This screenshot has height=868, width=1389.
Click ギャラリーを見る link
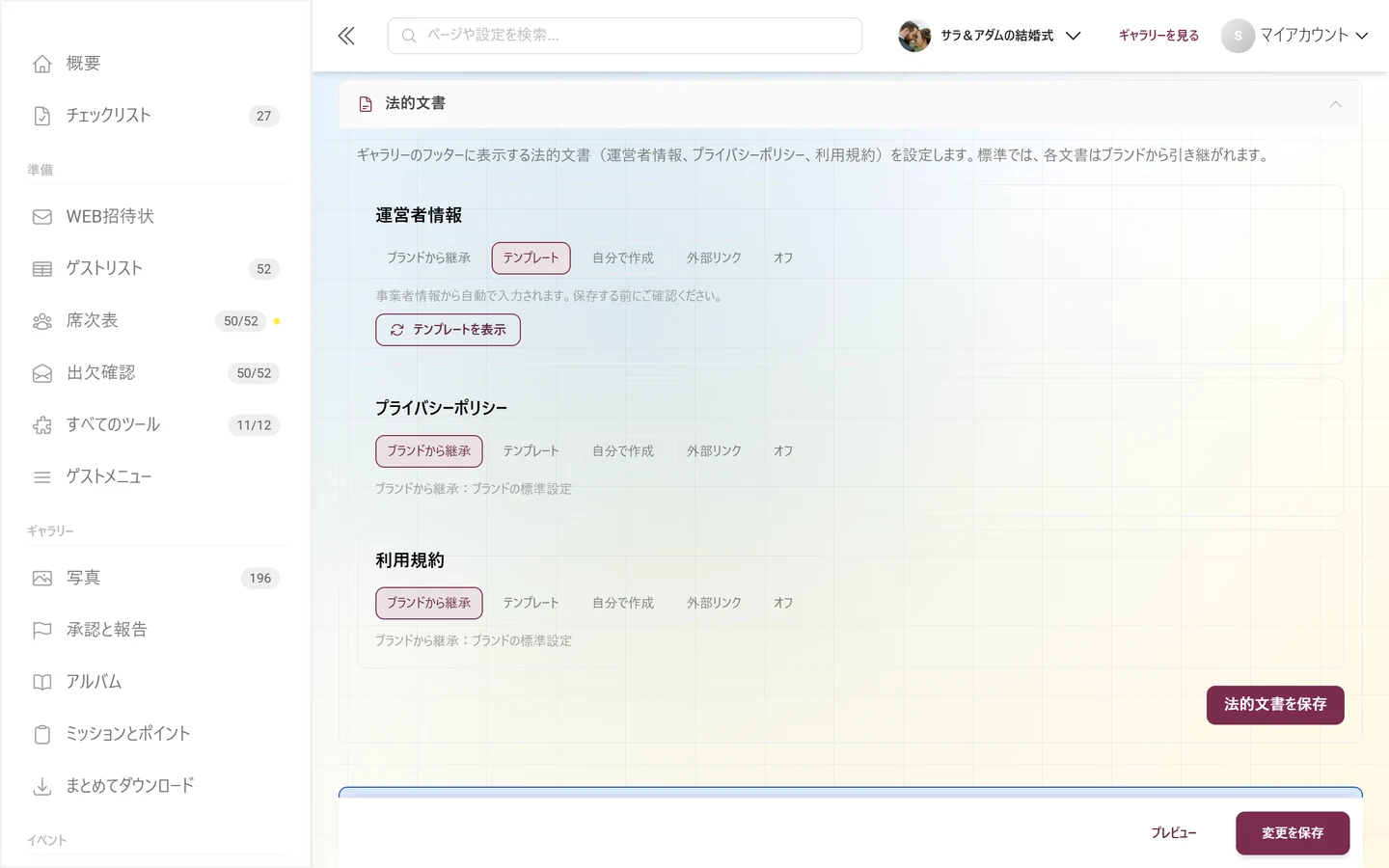click(x=1158, y=36)
